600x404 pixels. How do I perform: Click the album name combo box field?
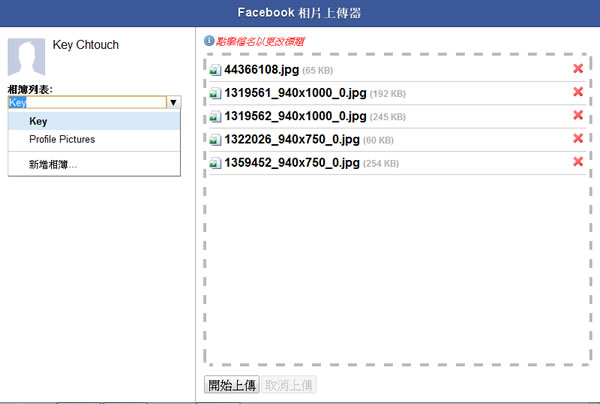pyautogui.click(x=86, y=102)
